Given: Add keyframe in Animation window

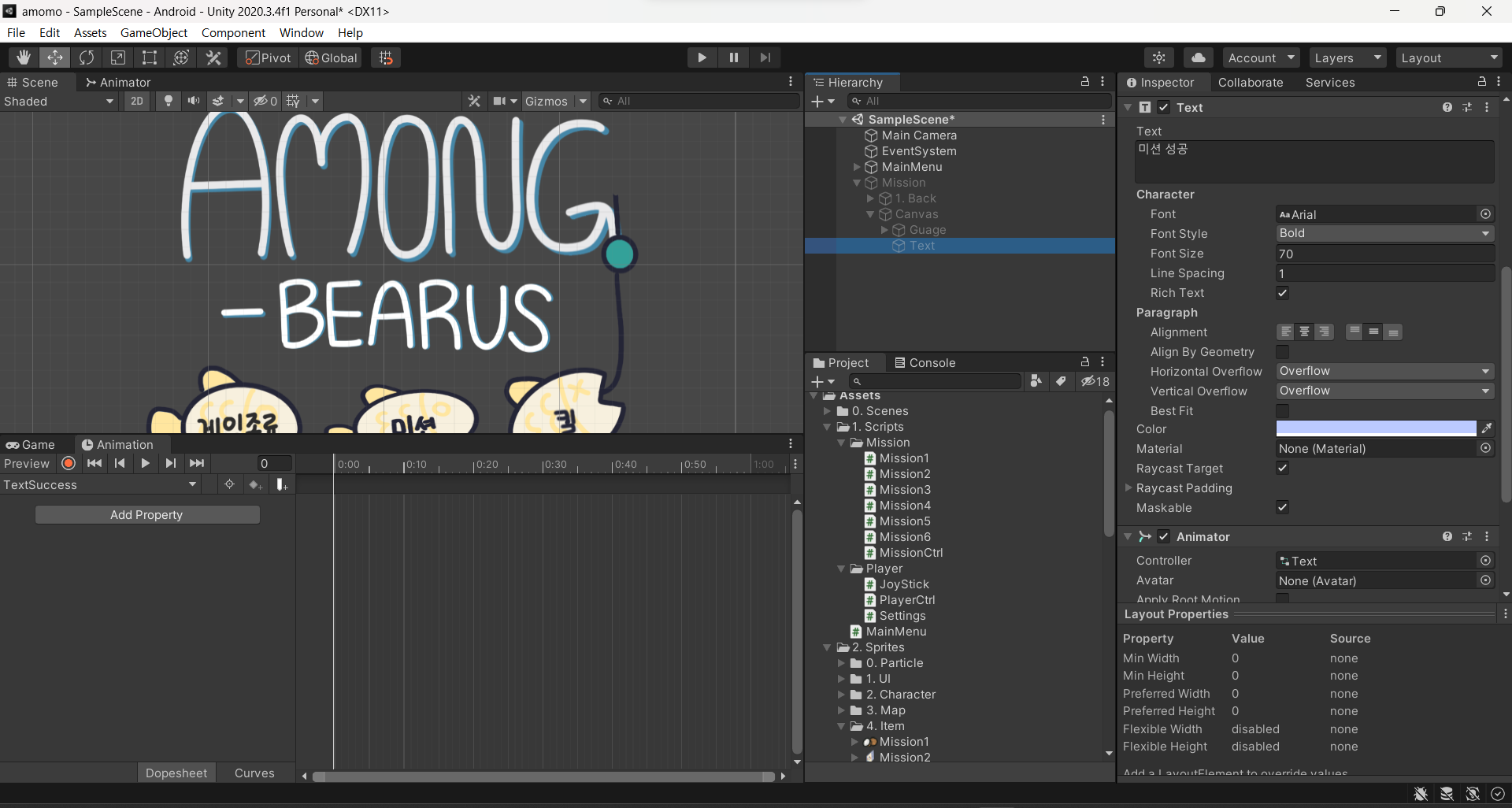Looking at the screenshot, I should point(255,484).
